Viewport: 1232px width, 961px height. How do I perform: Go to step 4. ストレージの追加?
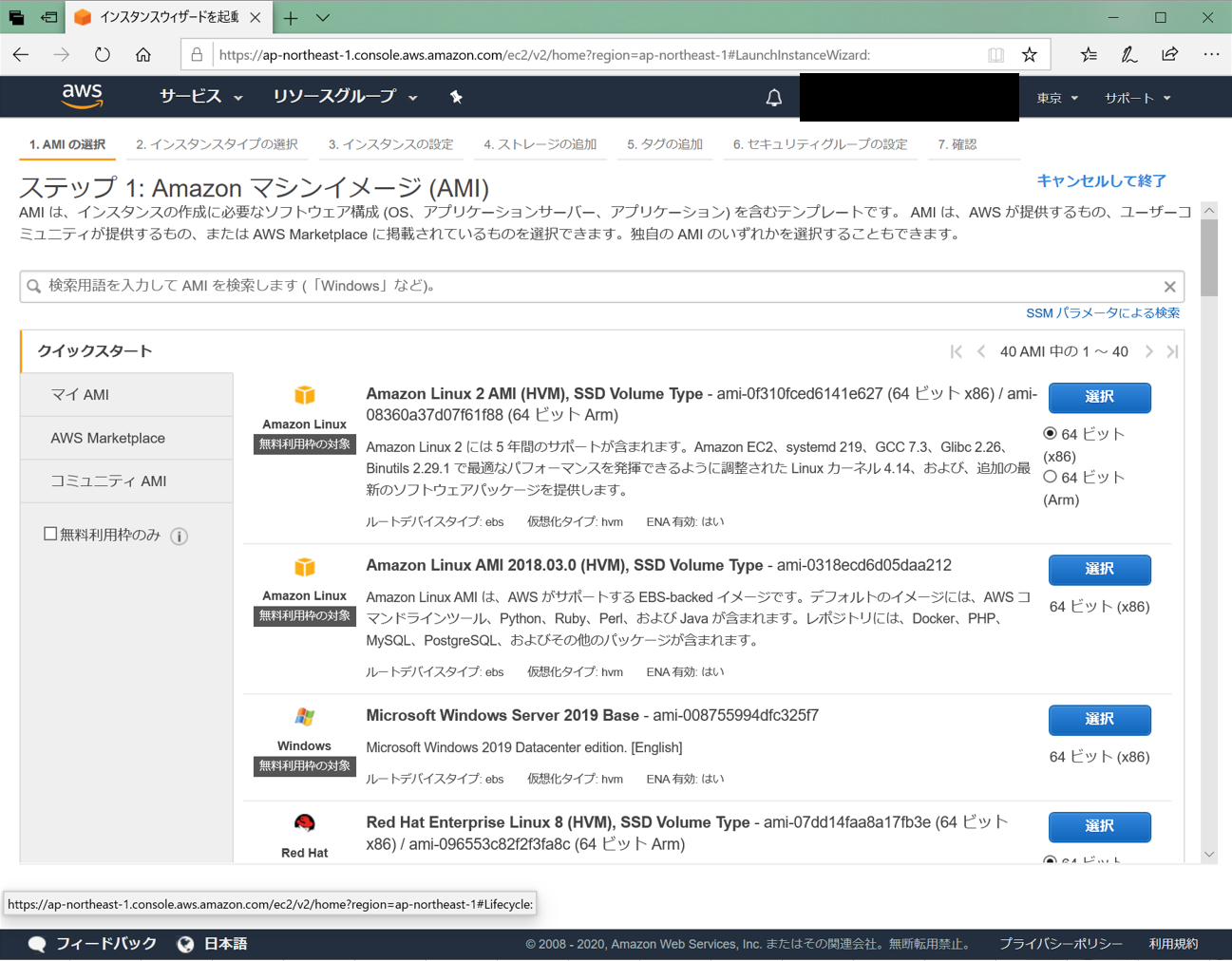(x=540, y=144)
